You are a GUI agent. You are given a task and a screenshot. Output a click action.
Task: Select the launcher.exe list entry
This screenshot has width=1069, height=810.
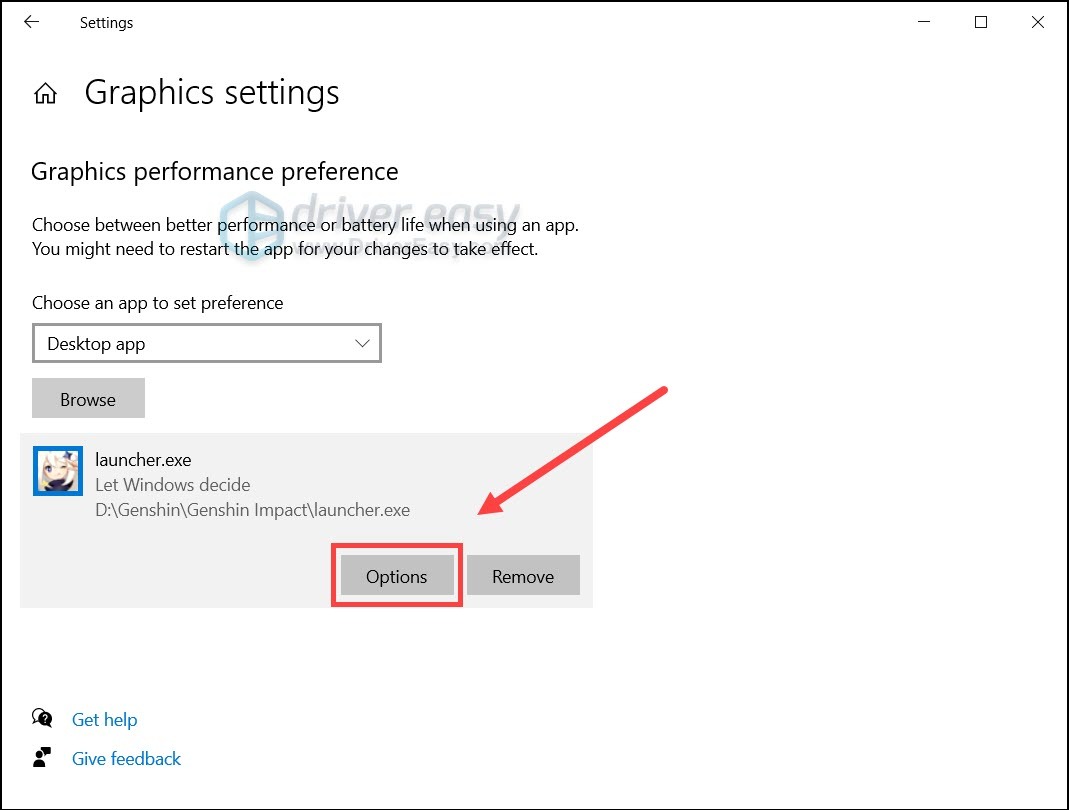pyautogui.click(x=300, y=485)
